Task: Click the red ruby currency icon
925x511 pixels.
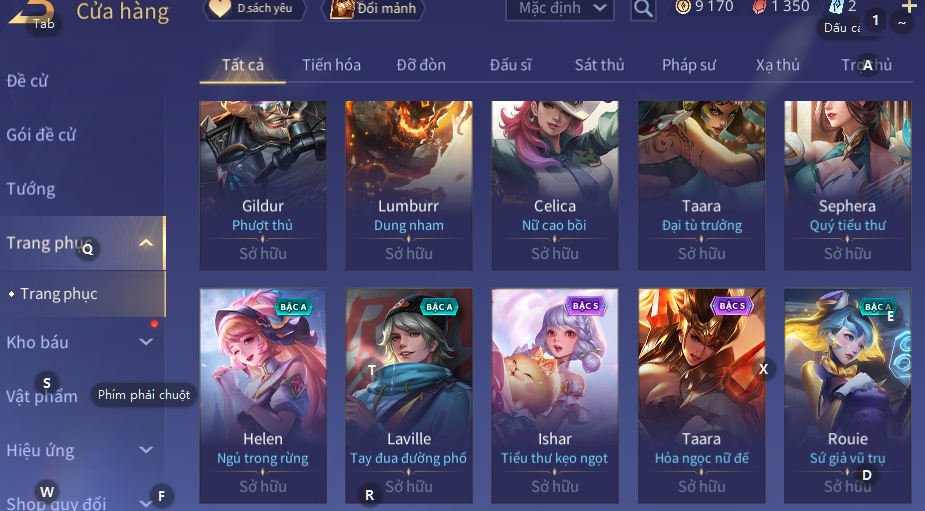Action: tap(759, 7)
